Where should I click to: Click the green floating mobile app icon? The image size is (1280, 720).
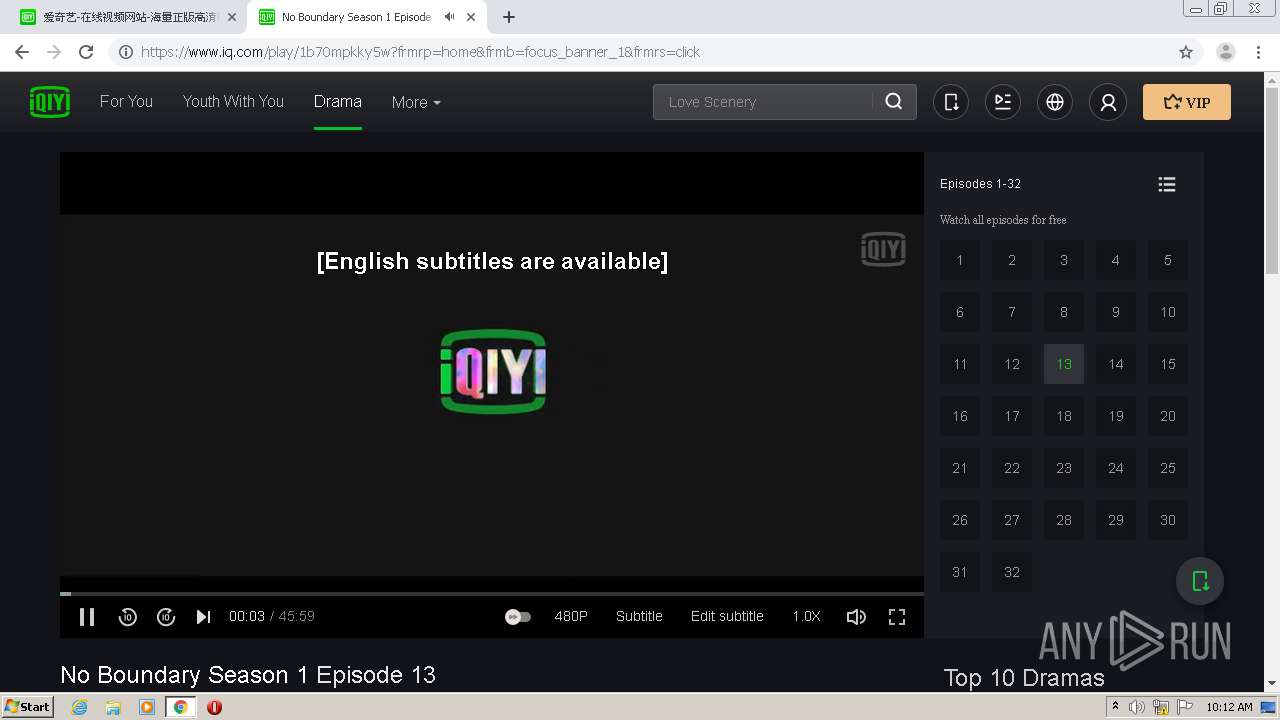(x=1200, y=581)
